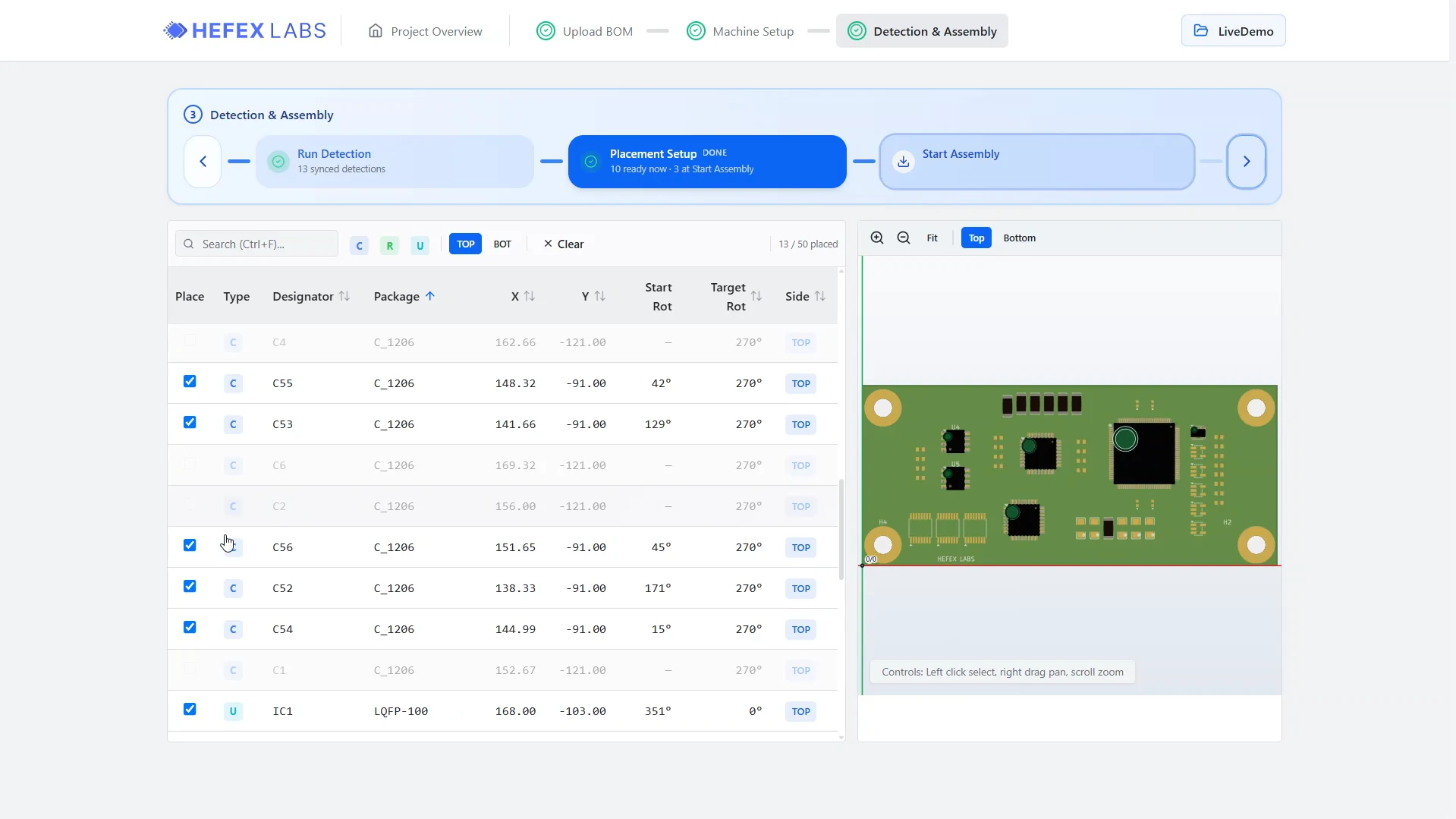Filter by resistor type R chip

pos(389,245)
